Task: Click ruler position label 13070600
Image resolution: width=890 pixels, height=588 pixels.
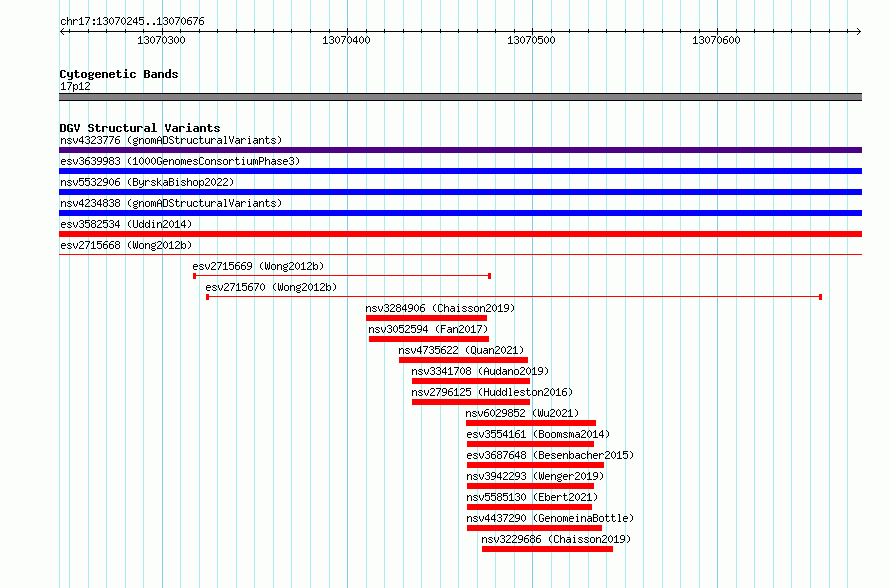Action: 716,40
